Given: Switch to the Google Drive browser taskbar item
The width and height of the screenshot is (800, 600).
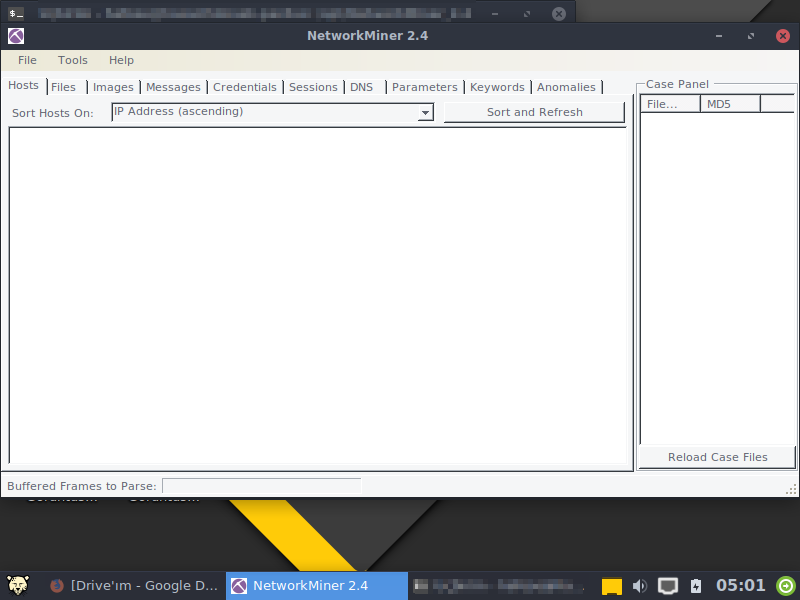Looking at the screenshot, I should coord(134,586).
